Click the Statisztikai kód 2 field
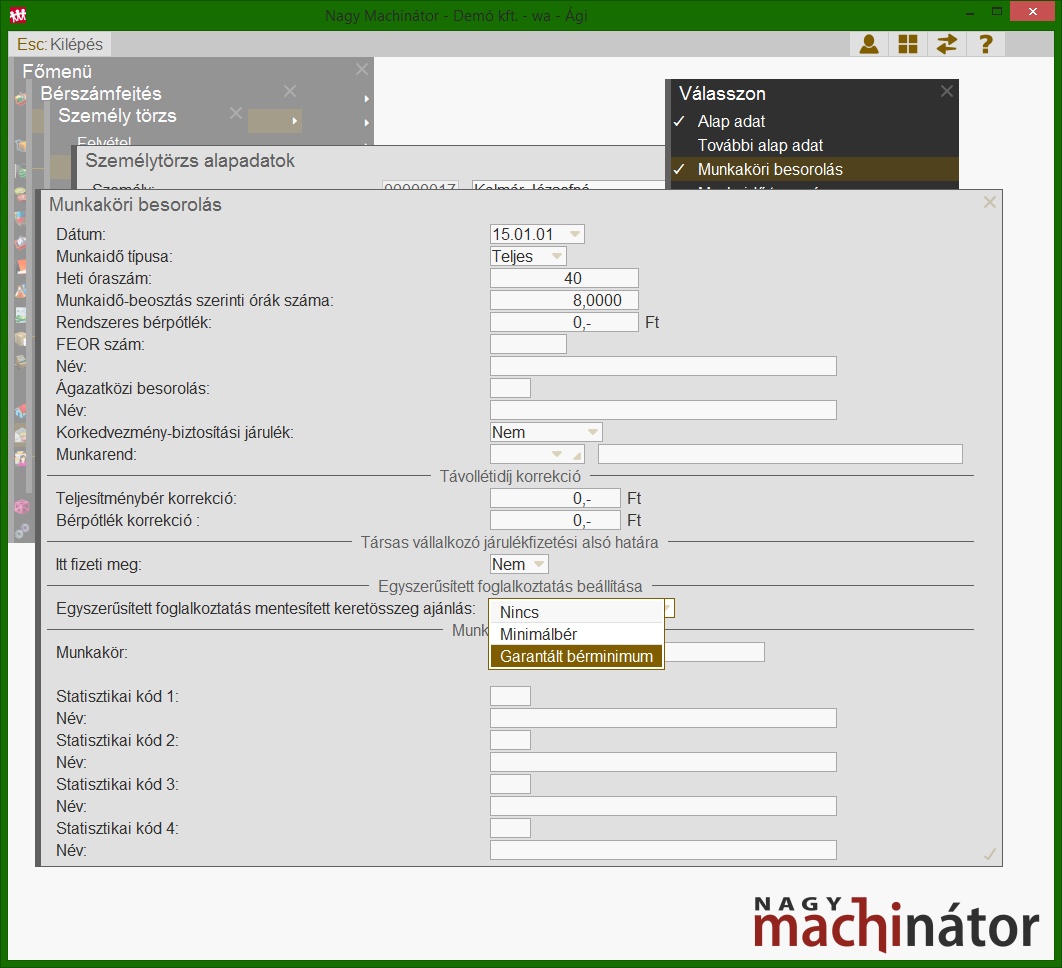 [510, 740]
